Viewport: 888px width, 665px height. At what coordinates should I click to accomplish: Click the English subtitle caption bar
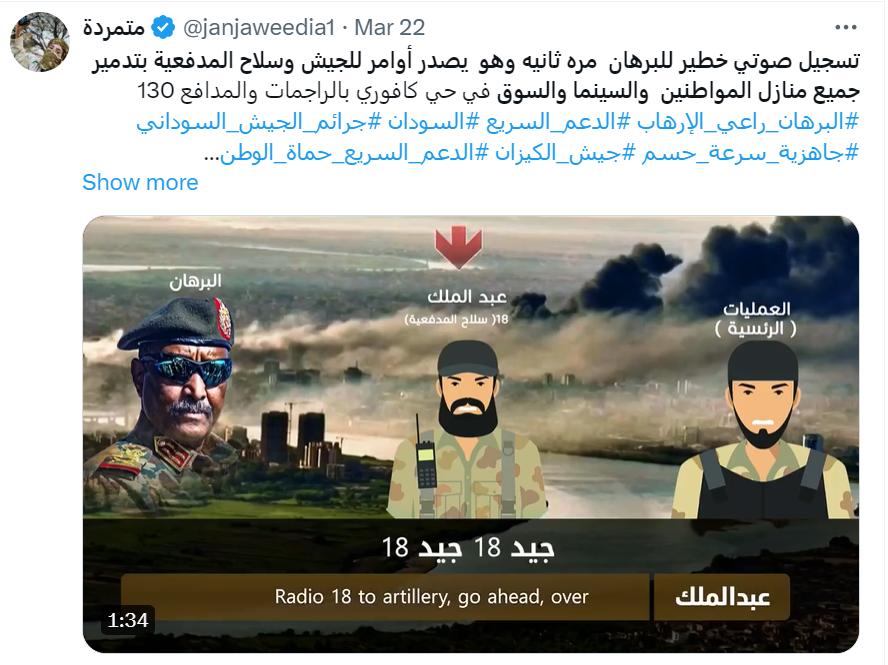(x=385, y=596)
